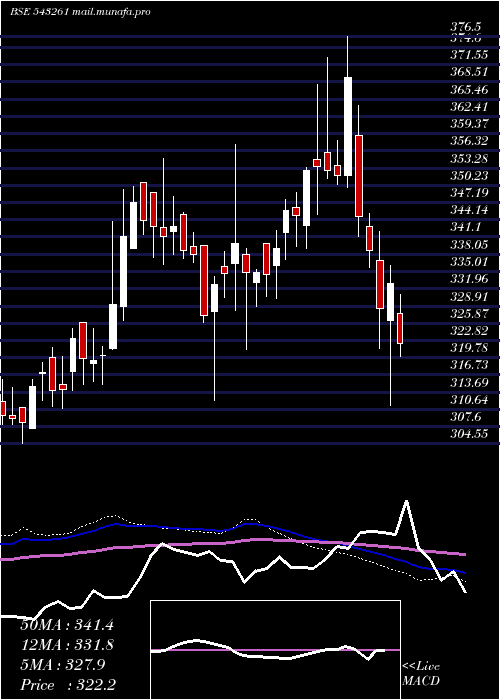Click the 356.32 price axis label
Viewport: 500px width, 700px height.
coord(469,141)
